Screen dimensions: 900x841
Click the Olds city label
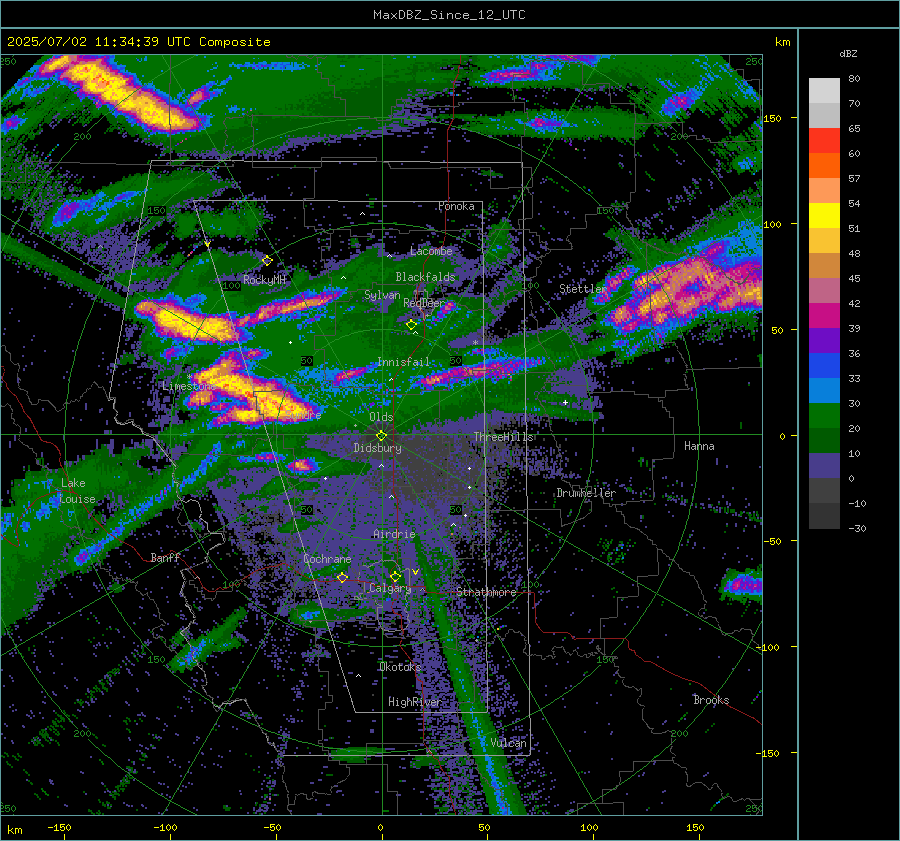381,417
